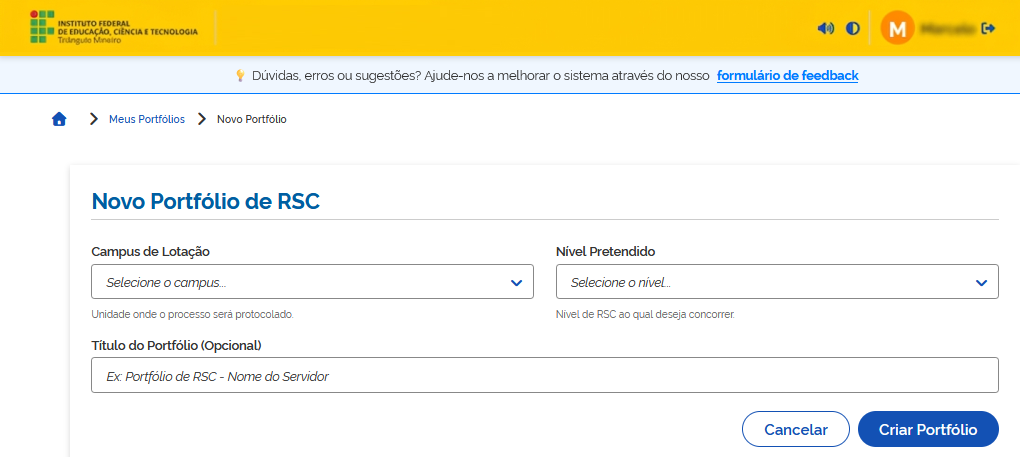This screenshot has height=457, width=1020.
Task: Focus the Título do Portfólio text field
Action: point(544,376)
